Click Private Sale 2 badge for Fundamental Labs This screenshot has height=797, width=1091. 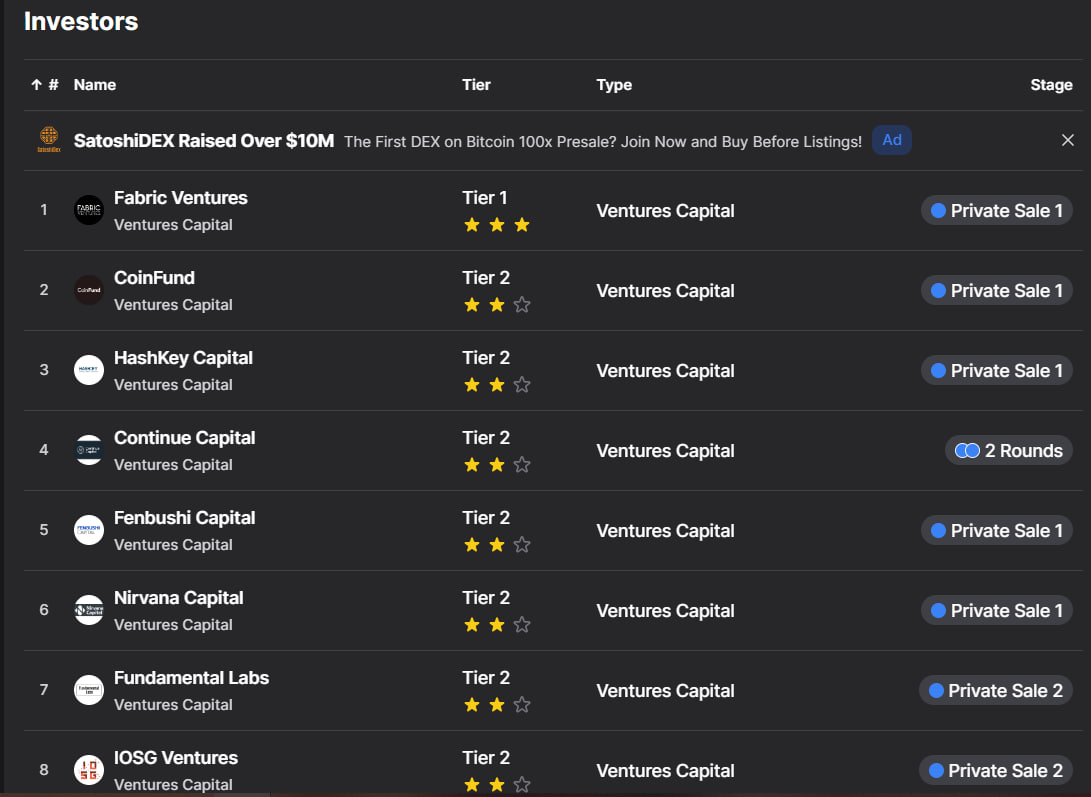995,690
